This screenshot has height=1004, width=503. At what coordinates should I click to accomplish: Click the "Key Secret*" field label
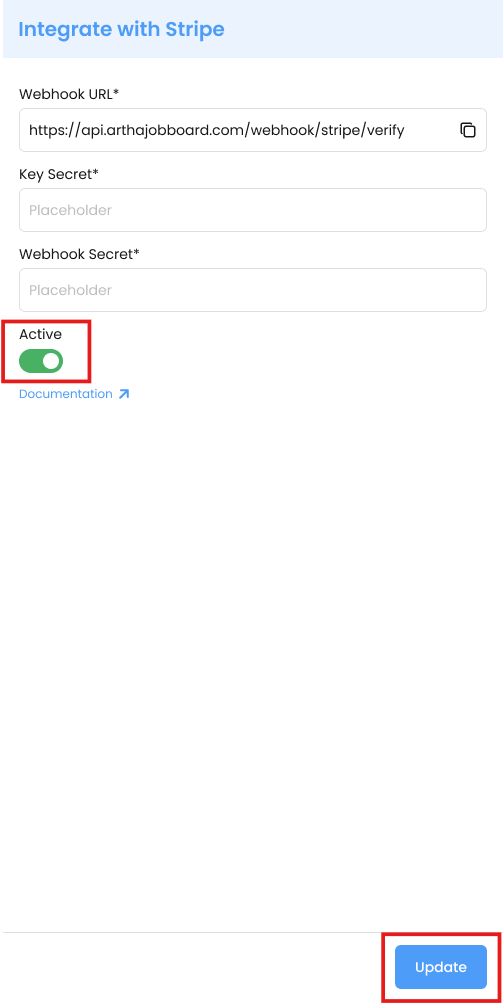click(x=59, y=174)
